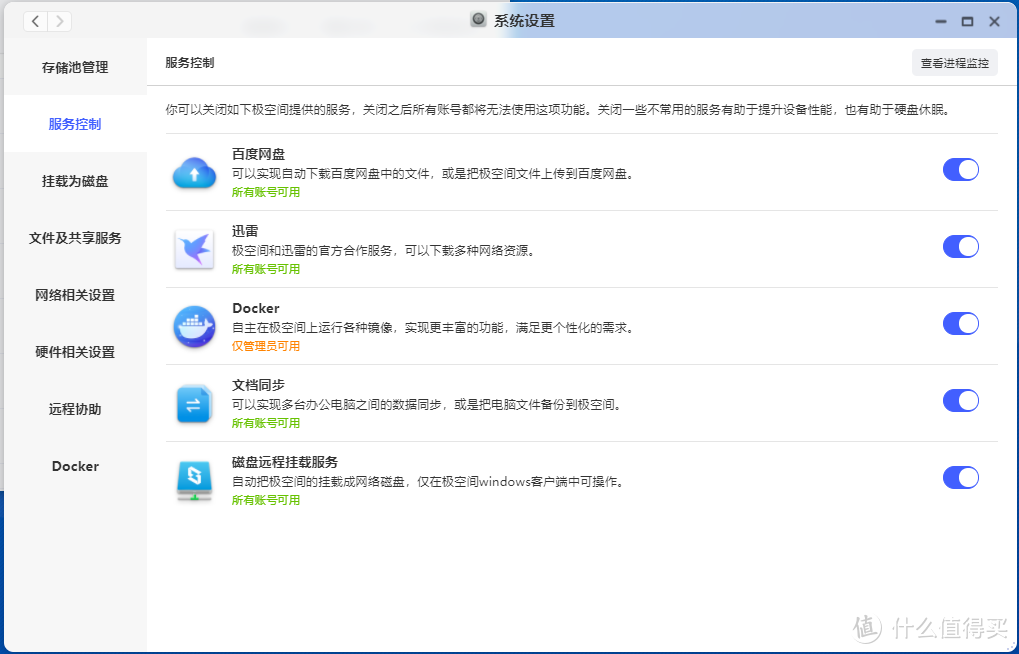Click the back arrow in title bar

[x=35, y=21]
